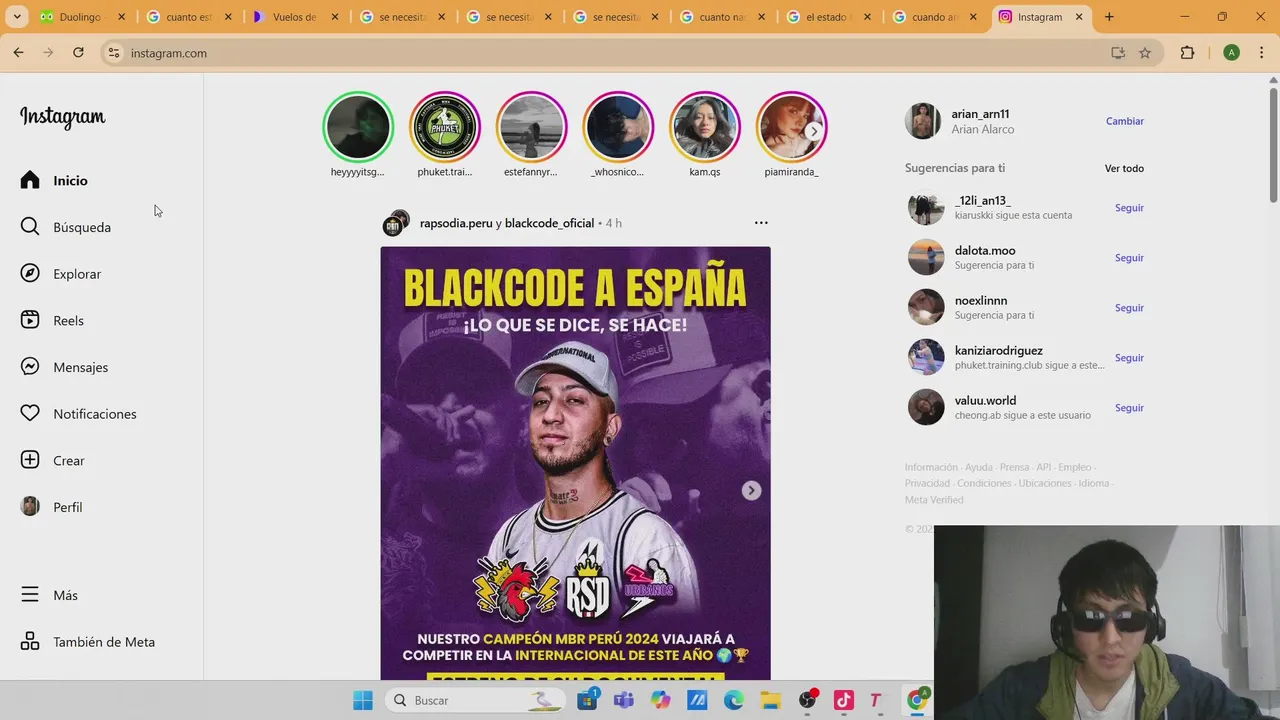The width and height of the screenshot is (1280, 720).
Task: Open the Extensions puzzle icon
Action: [x=1188, y=53]
